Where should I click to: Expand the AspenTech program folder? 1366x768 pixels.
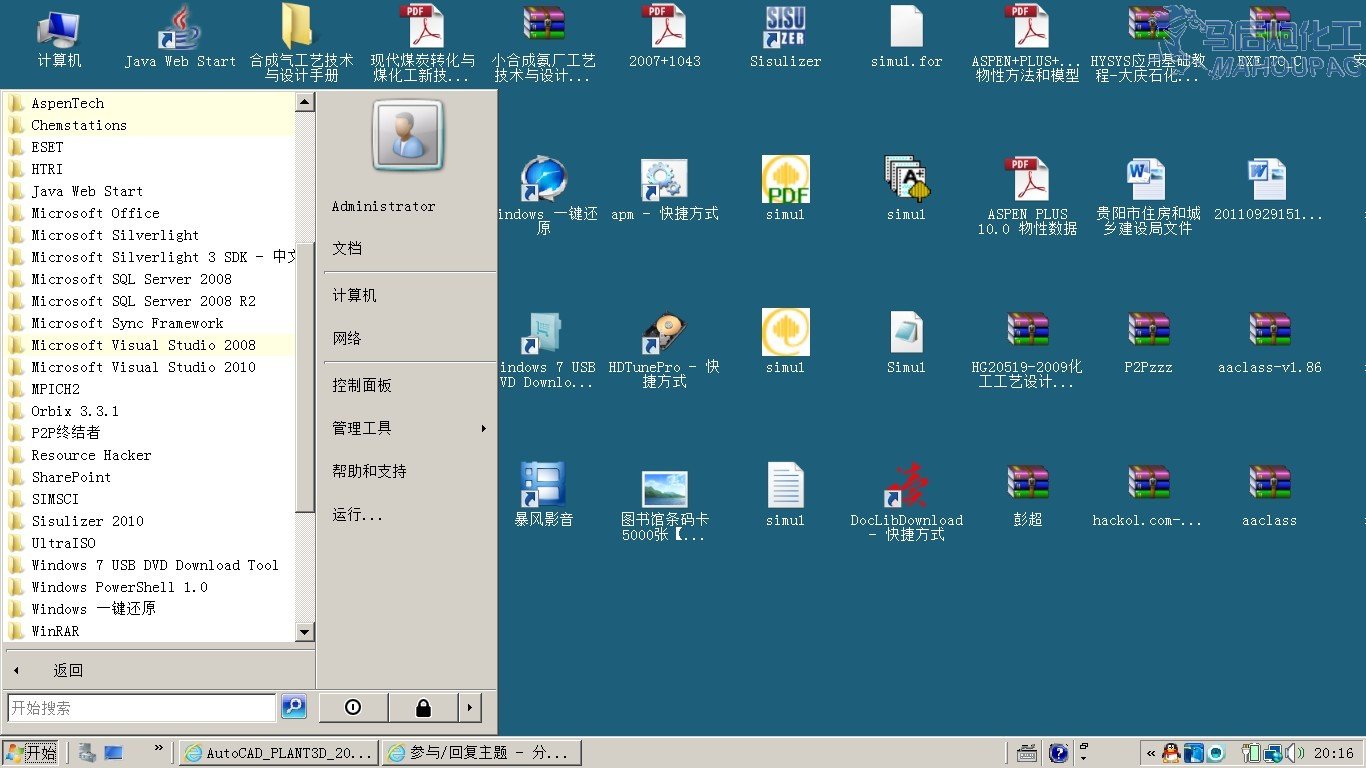151,103
